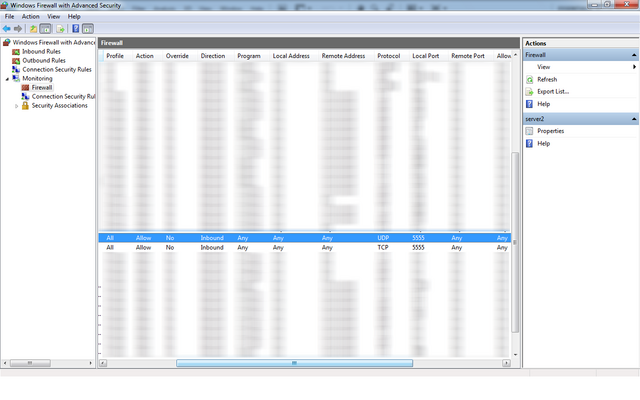The image size is (640, 400).
Task: Sort by the Direction column header
Action: click(213, 56)
